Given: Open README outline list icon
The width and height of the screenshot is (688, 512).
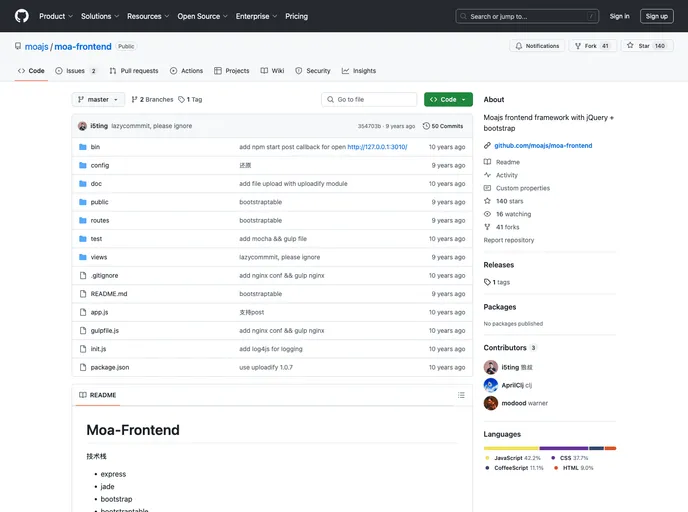Looking at the screenshot, I should point(461,395).
